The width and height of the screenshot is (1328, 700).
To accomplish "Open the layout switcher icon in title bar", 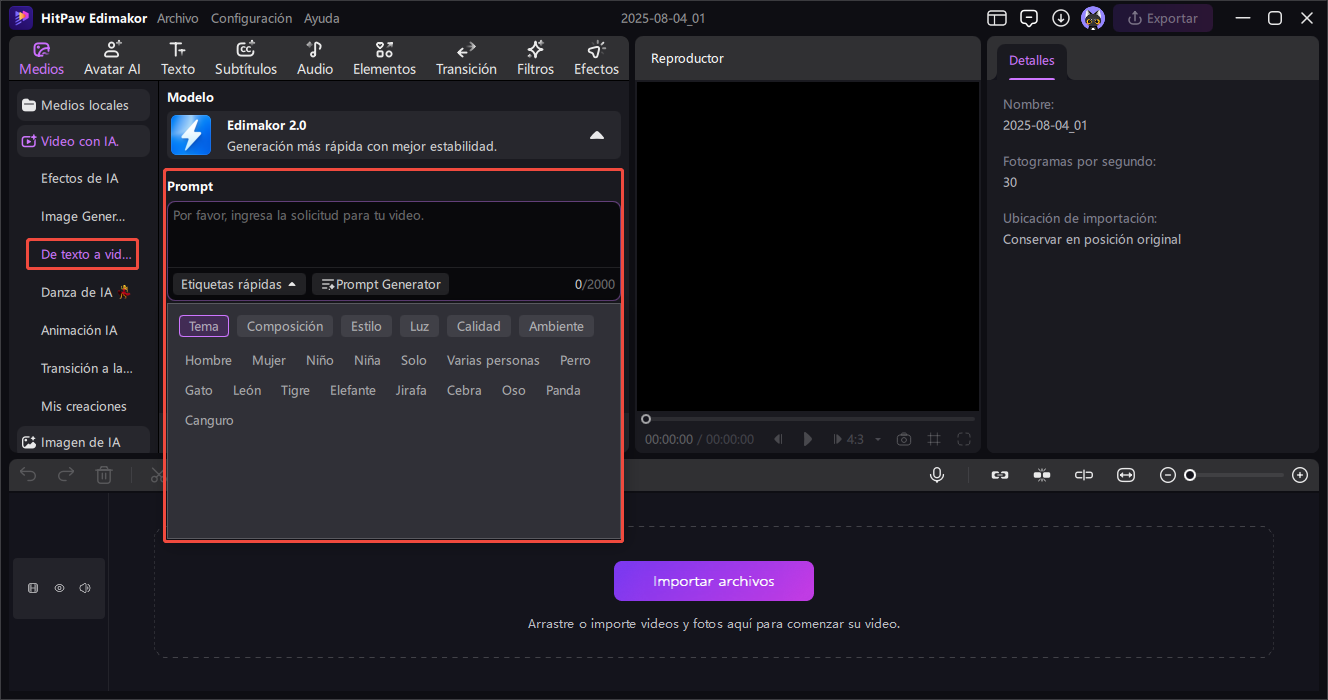I will [996, 18].
